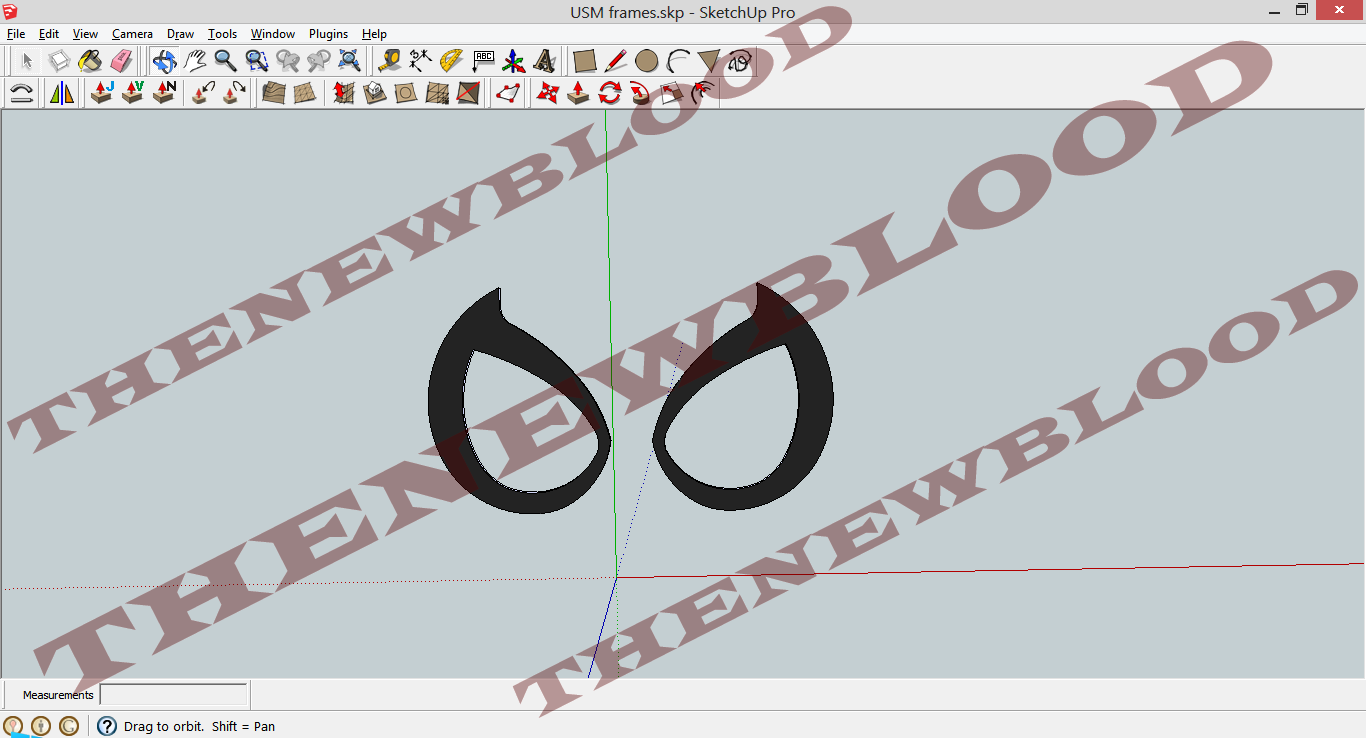Click the Measurements input box

pyautogui.click(x=174, y=695)
